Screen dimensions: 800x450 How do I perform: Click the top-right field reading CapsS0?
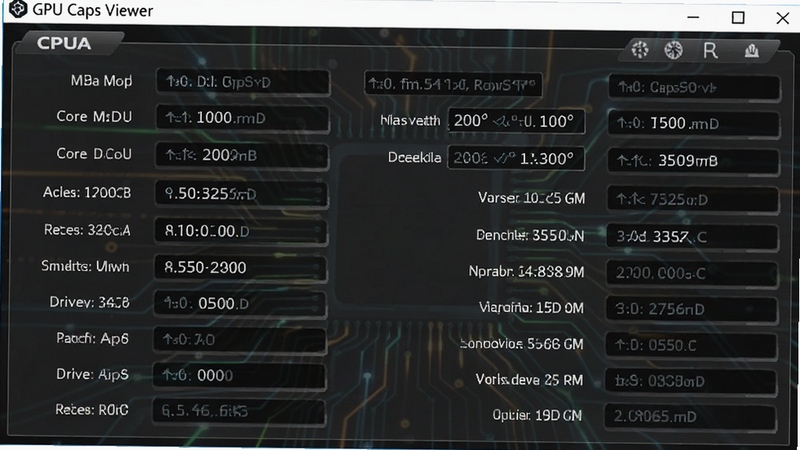(694, 88)
